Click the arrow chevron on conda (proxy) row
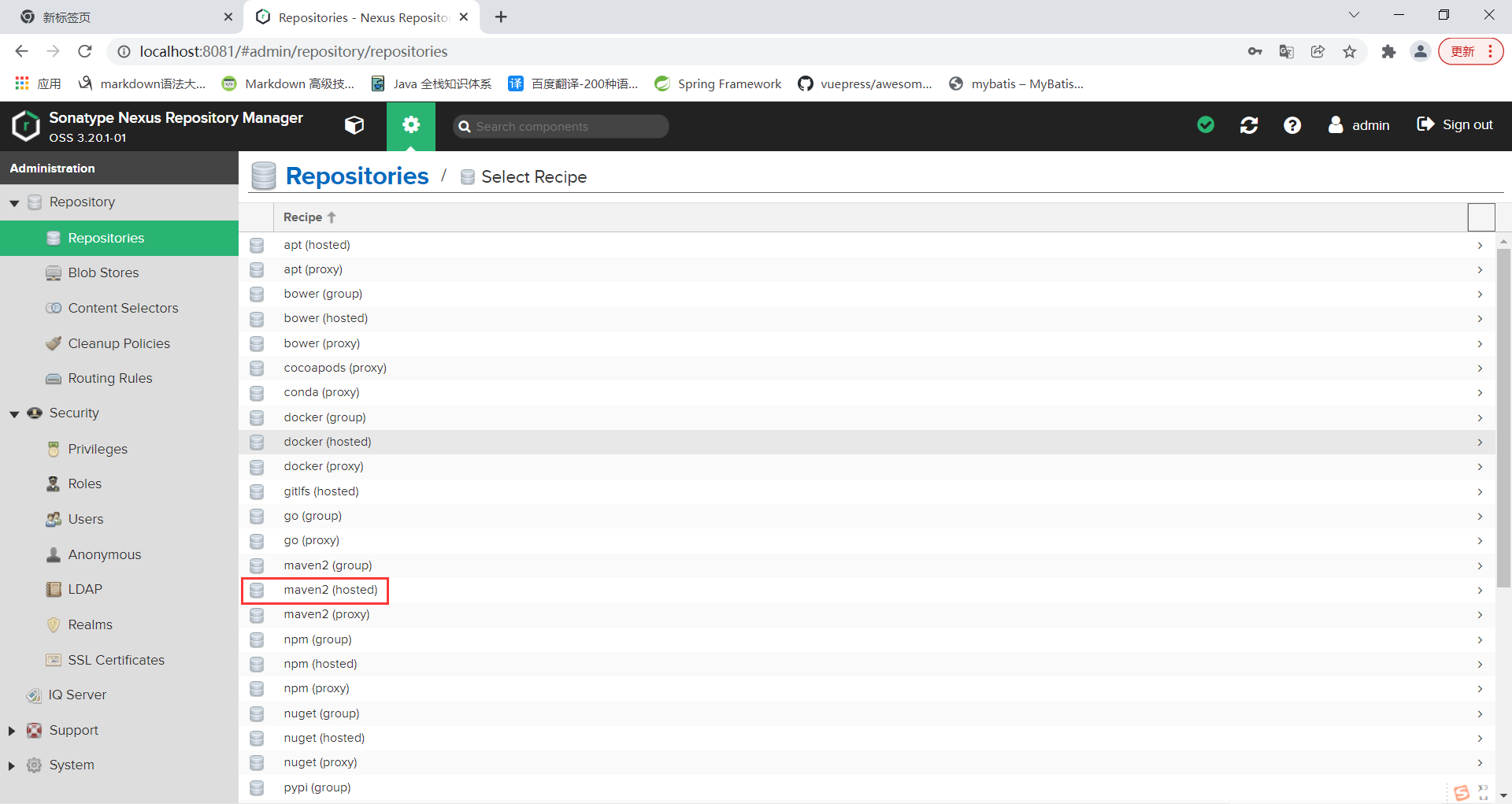The image size is (1512, 804). 1480,393
